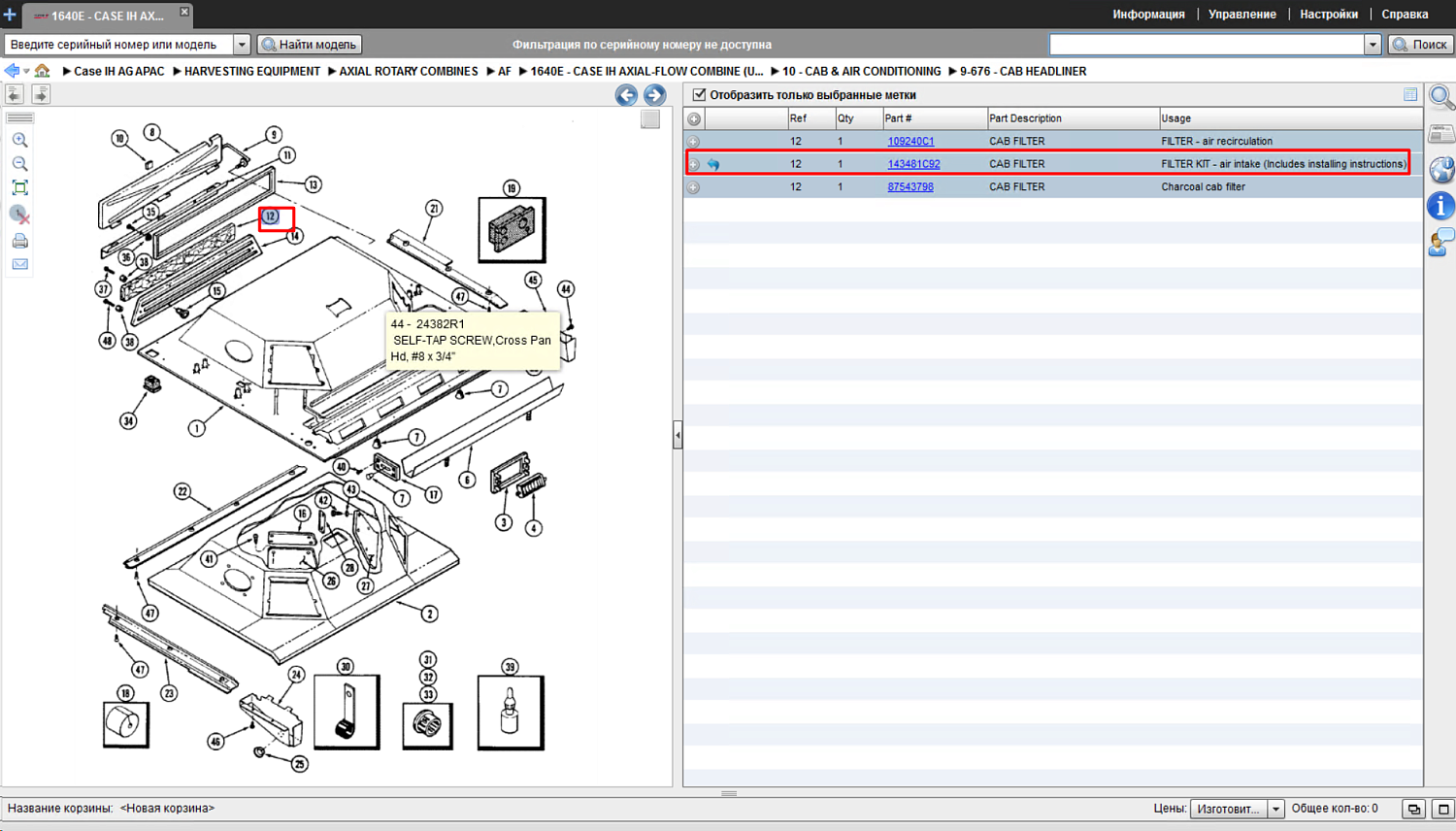Sort table by 'Ref' column header
The width and height of the screenshot is (1456, 831).
coord(811,118)
